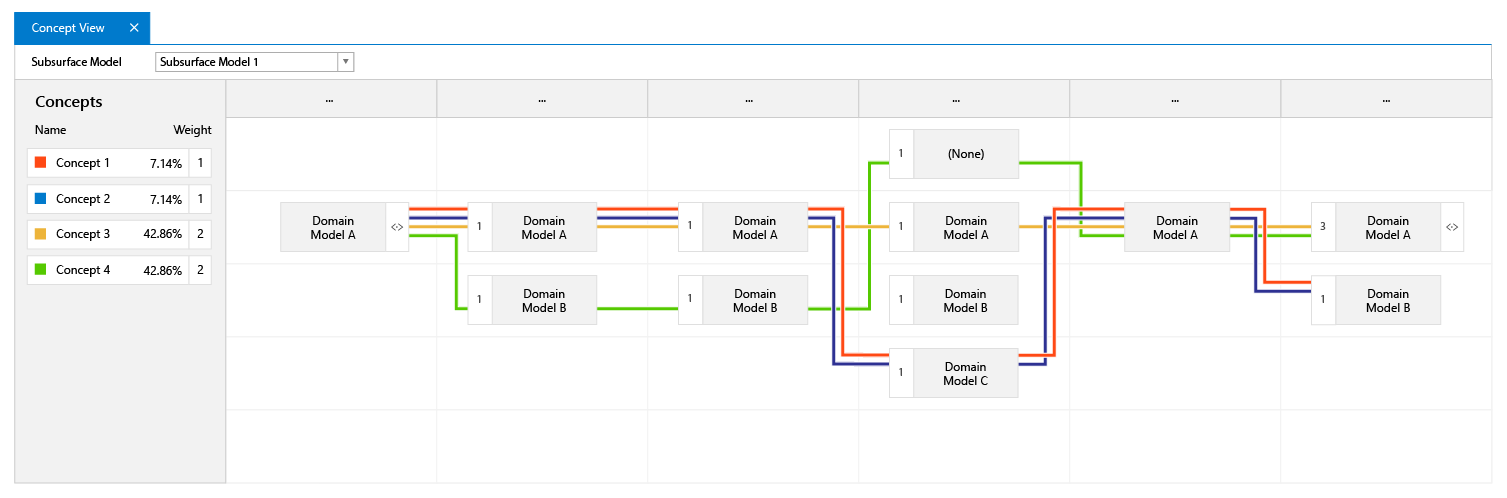Image resolution: width=1507 pixels, height=498 pixels.
Task: Select the Domain Model C node
Action: tap(966, 373)
